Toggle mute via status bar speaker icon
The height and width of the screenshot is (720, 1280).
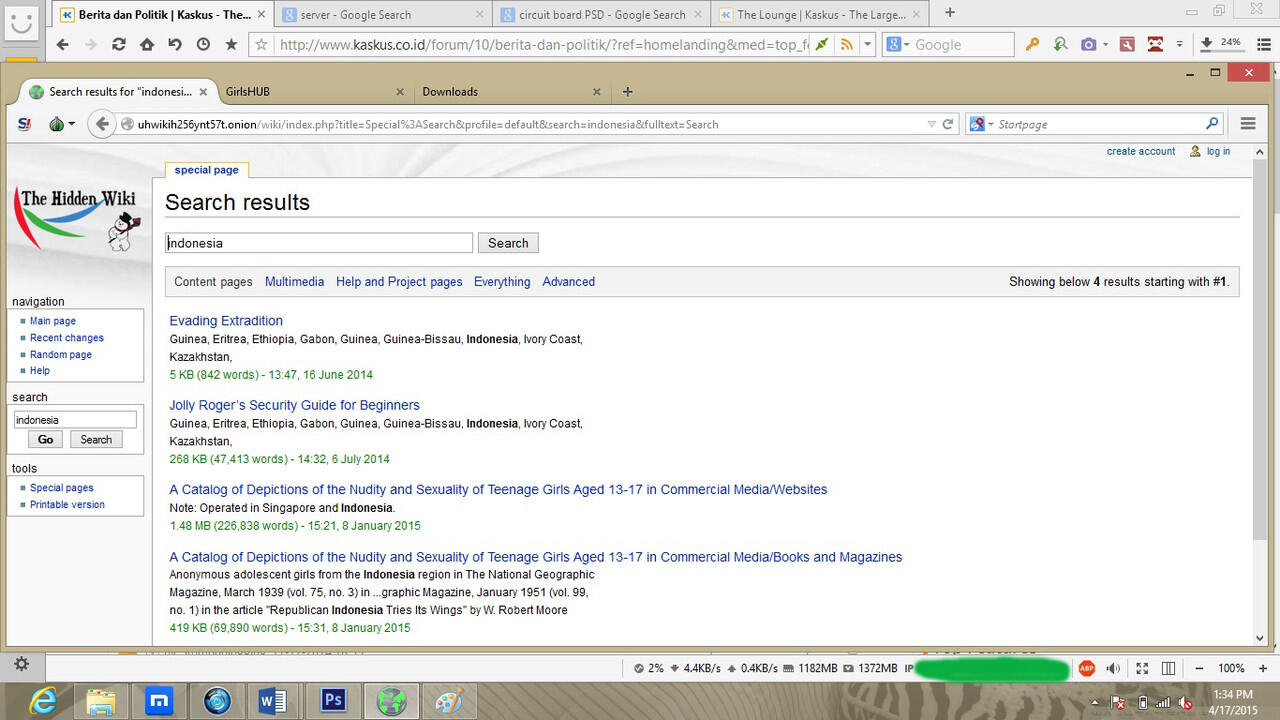tap(1113, 668)
